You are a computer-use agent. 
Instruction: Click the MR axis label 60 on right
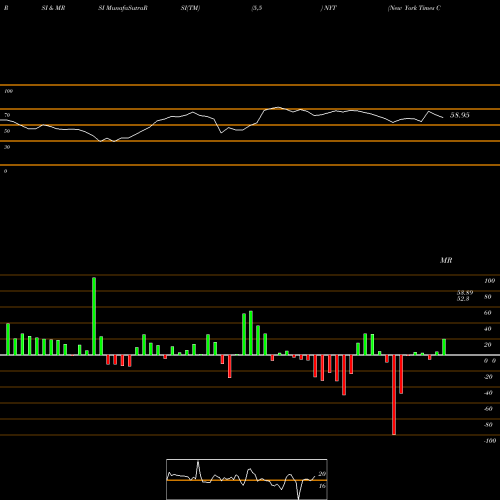point(488,313)
